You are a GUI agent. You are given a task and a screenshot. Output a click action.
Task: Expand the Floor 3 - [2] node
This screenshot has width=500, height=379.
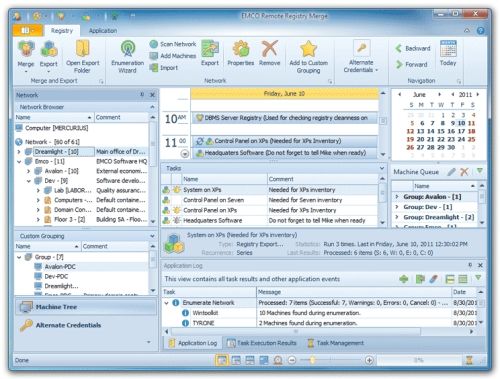click(38, 219)
